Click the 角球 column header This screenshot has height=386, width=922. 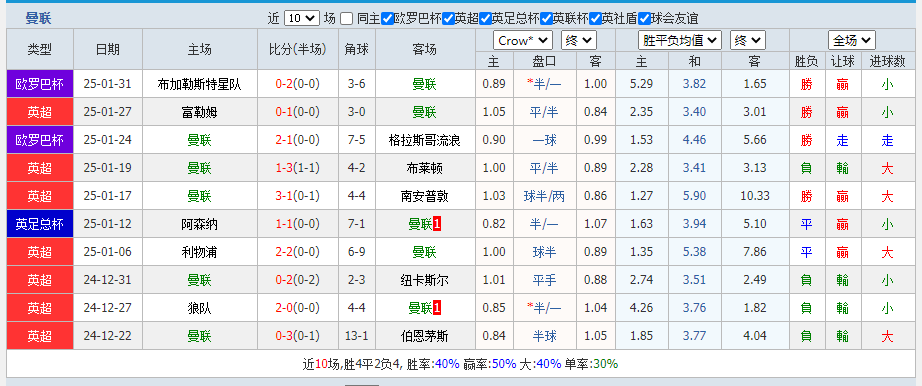click(x=357, y=49)
